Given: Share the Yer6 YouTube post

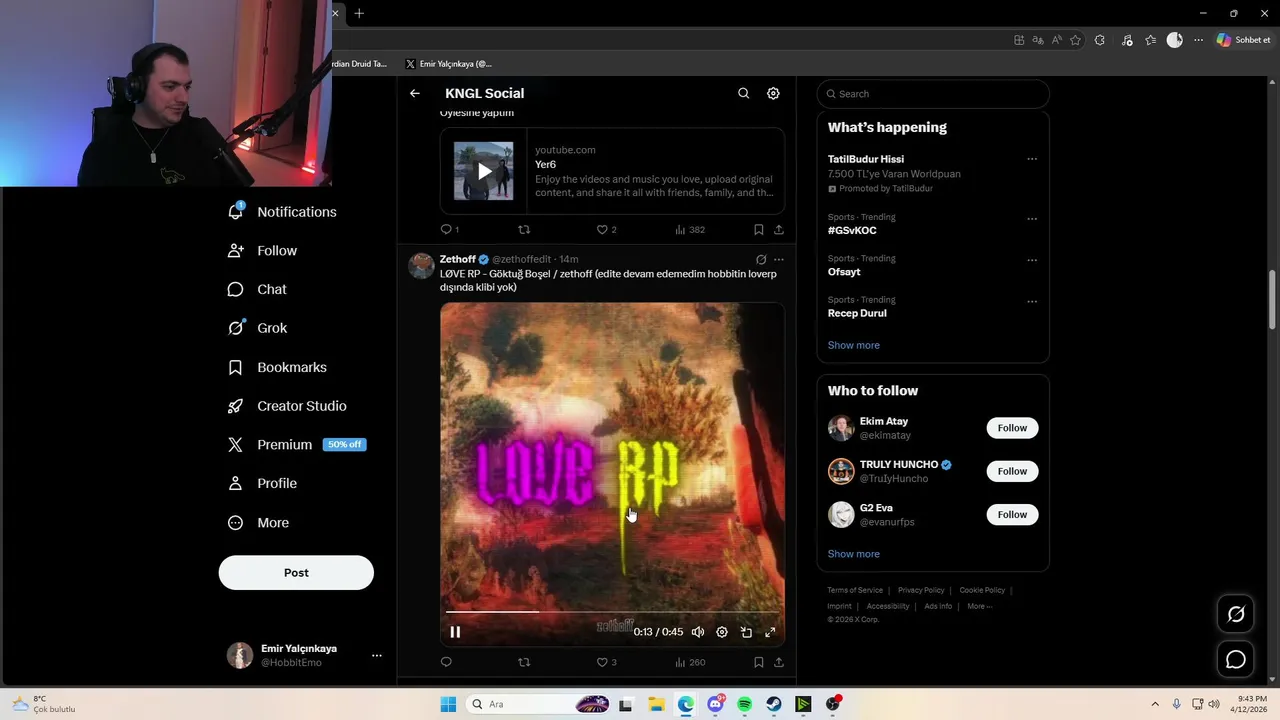Looking at the screenshot, I should [x=779, y=229].
